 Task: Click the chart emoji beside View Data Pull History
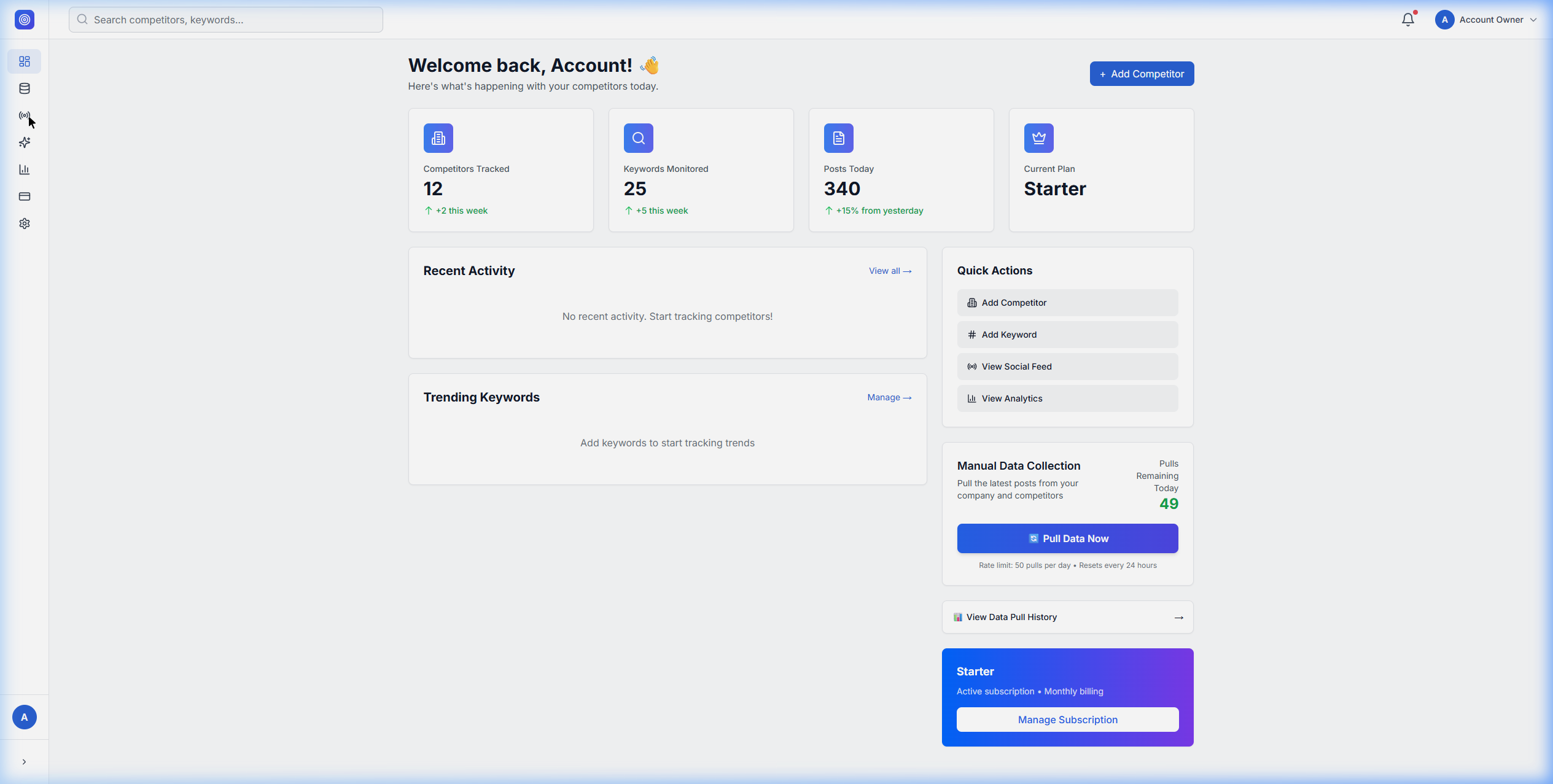coord(958,617)
